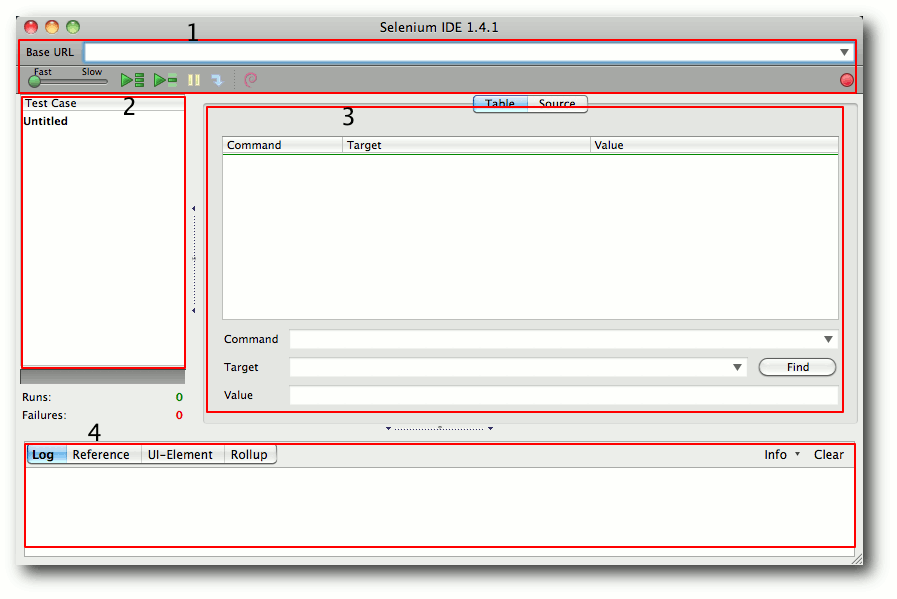Viewport: 897px width, 599px height.
Task: Step through the test command
Action: [x=217, y=80]
